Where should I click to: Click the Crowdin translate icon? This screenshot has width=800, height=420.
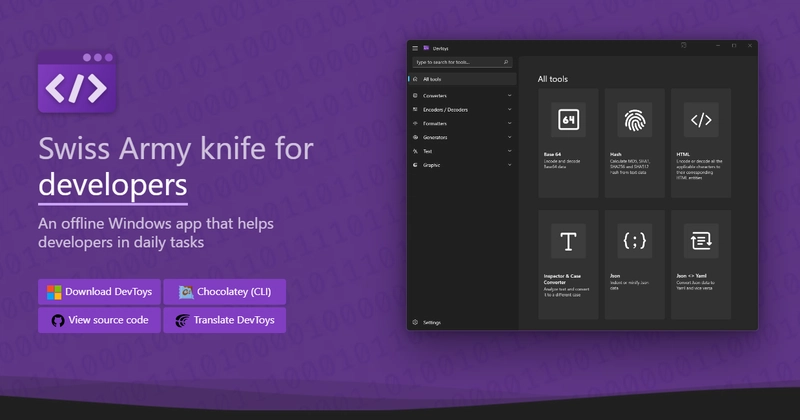(182, 320)
